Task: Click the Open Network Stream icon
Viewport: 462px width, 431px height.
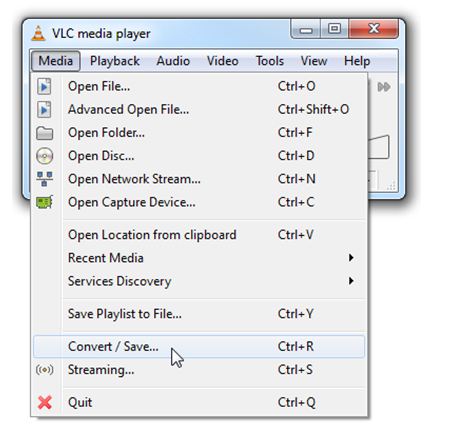Action: 44,179
